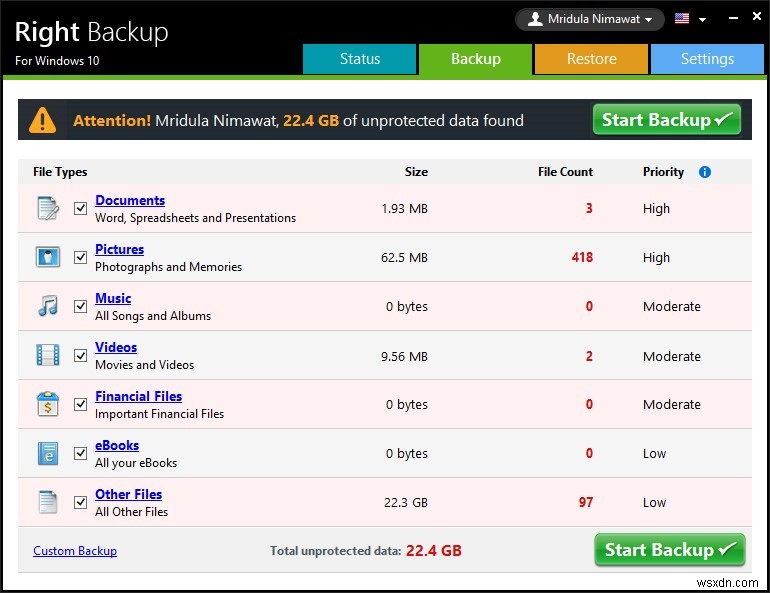Viewport: 770px width, 593px height.
Task: Go to the Status tab
Action: [359, 59]
